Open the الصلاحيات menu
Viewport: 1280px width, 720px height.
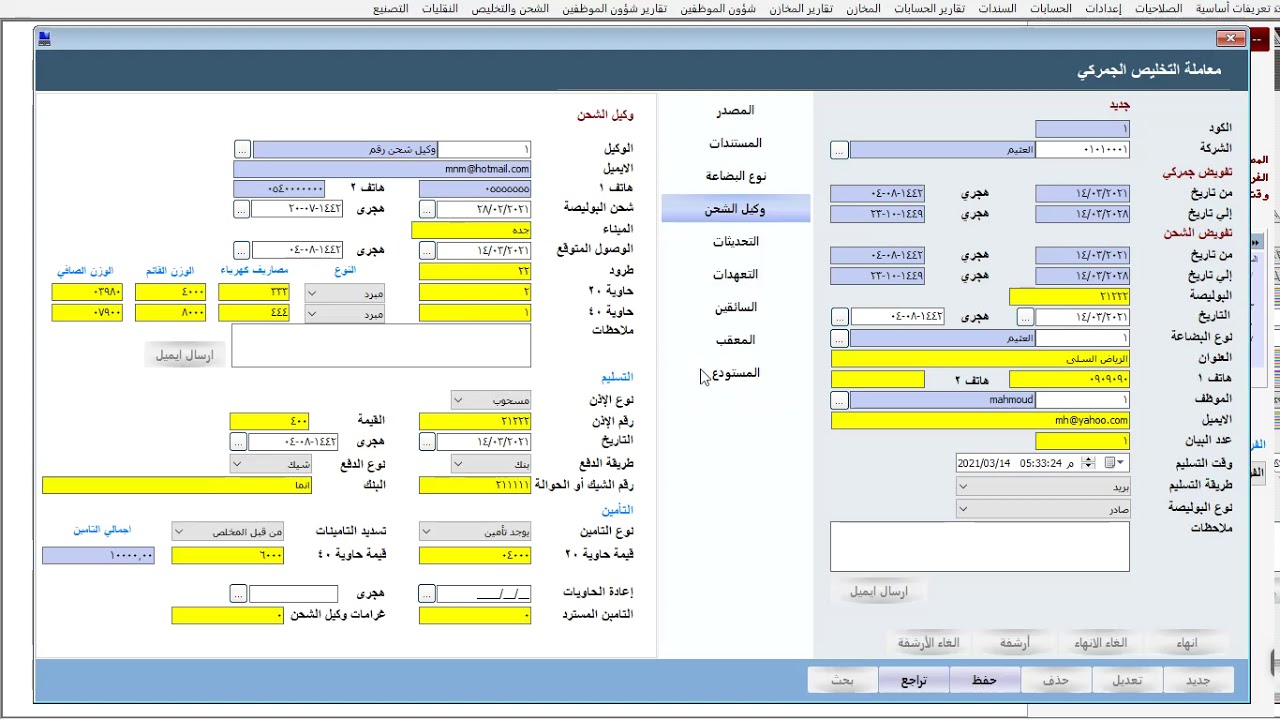[1160, 8]
